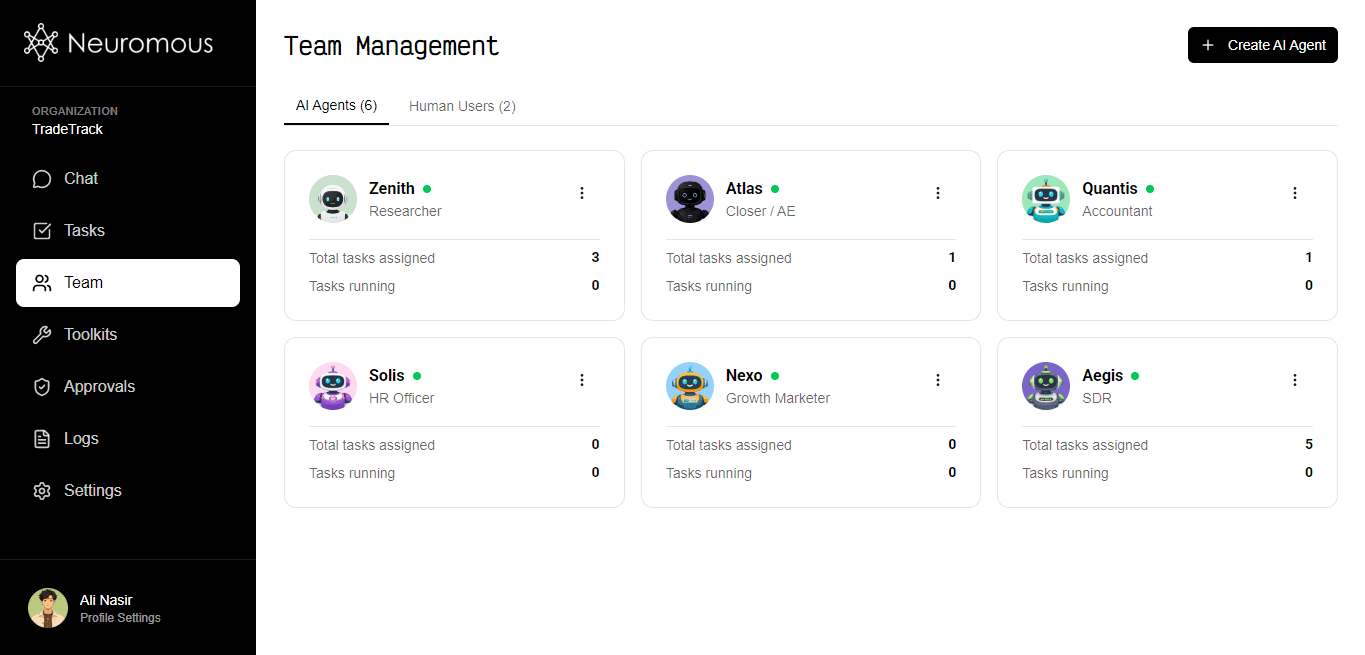Click the Approvals shield icon

[x=42, y=387]
